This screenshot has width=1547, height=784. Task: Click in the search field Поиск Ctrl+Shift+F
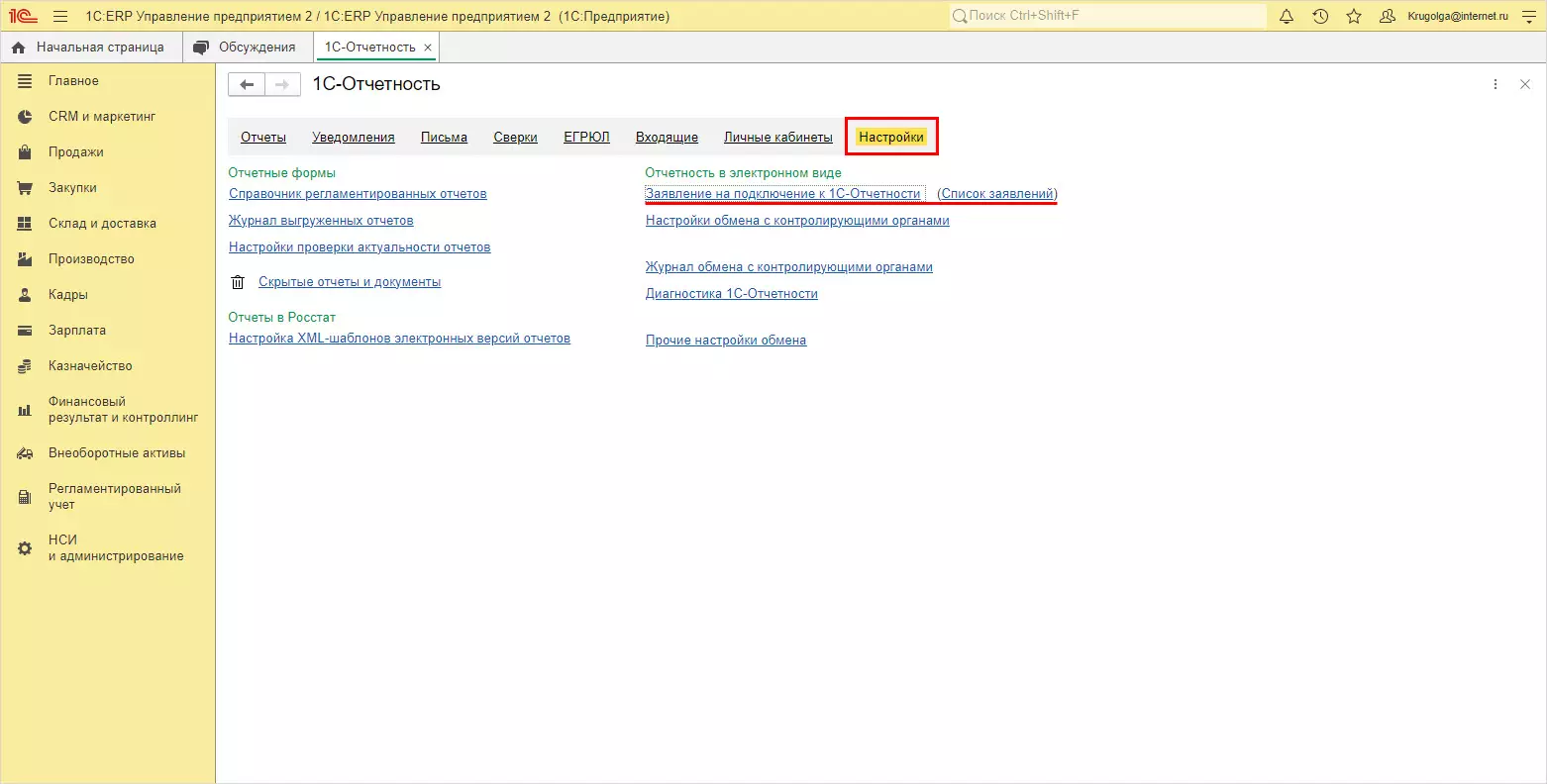1107,16
